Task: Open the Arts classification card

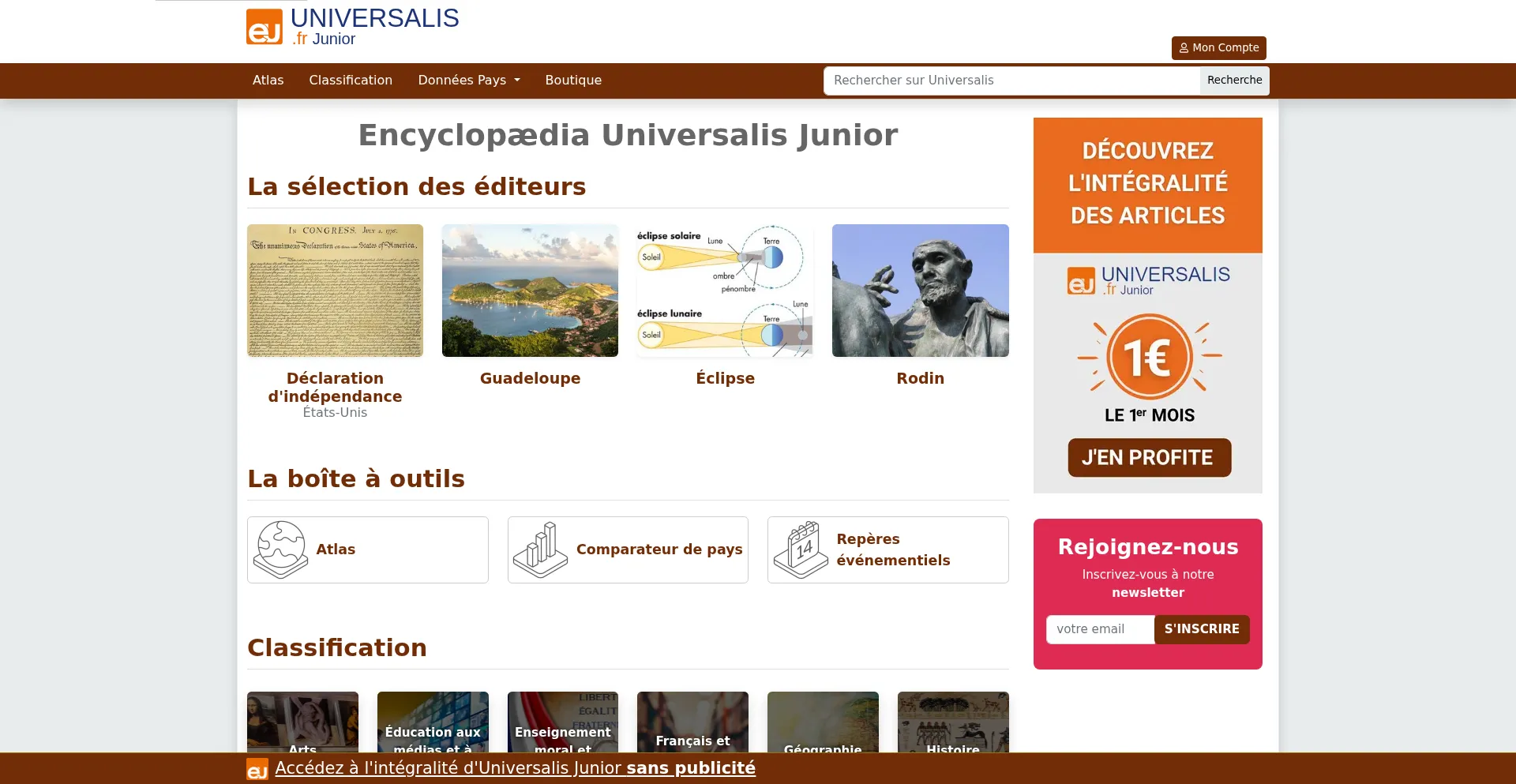Action: coord(302,722)
